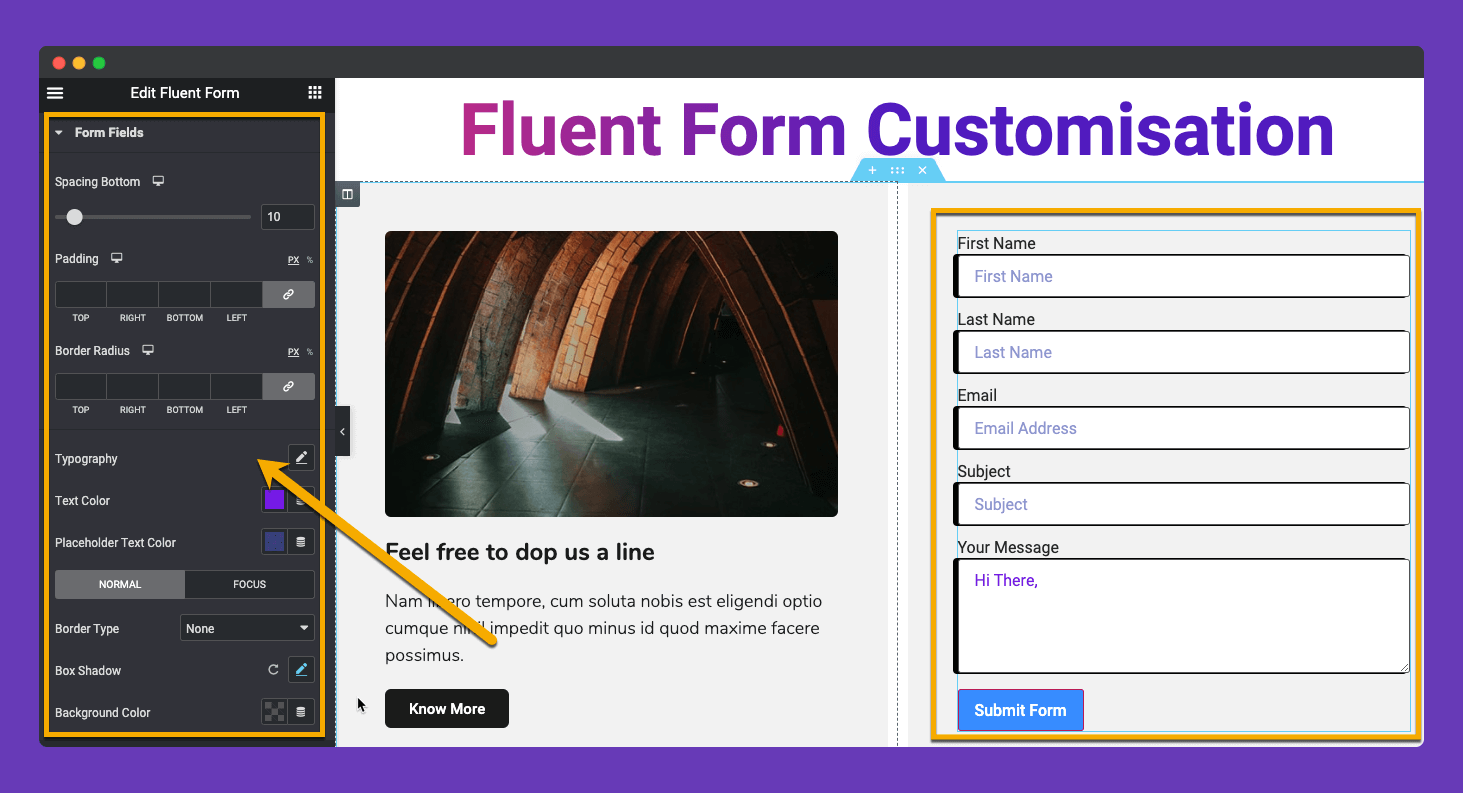Click the 'Nam libero tempore' paragraph text

tap(604, 628)
